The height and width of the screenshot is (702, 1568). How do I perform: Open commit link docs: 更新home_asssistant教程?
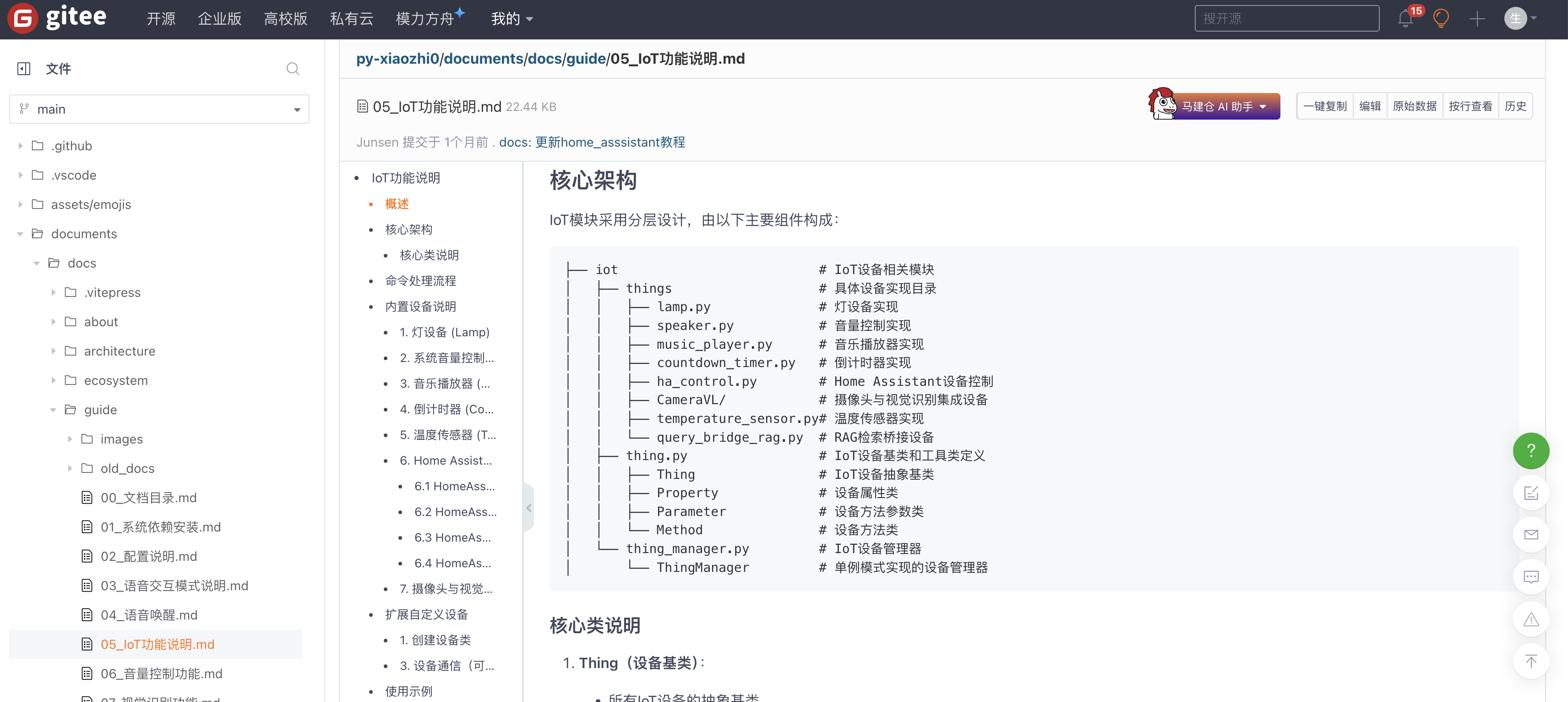592,142
